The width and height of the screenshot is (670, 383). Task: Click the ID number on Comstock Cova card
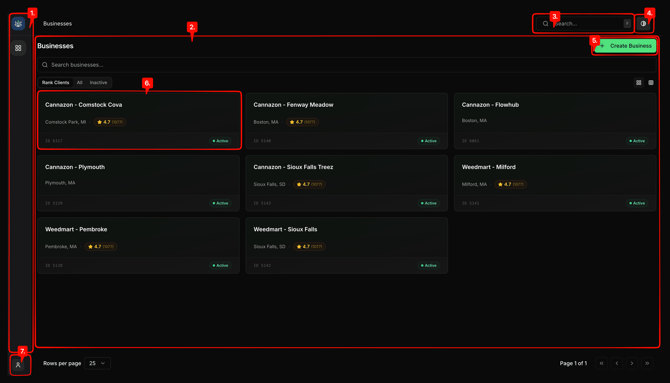[54, 141]
